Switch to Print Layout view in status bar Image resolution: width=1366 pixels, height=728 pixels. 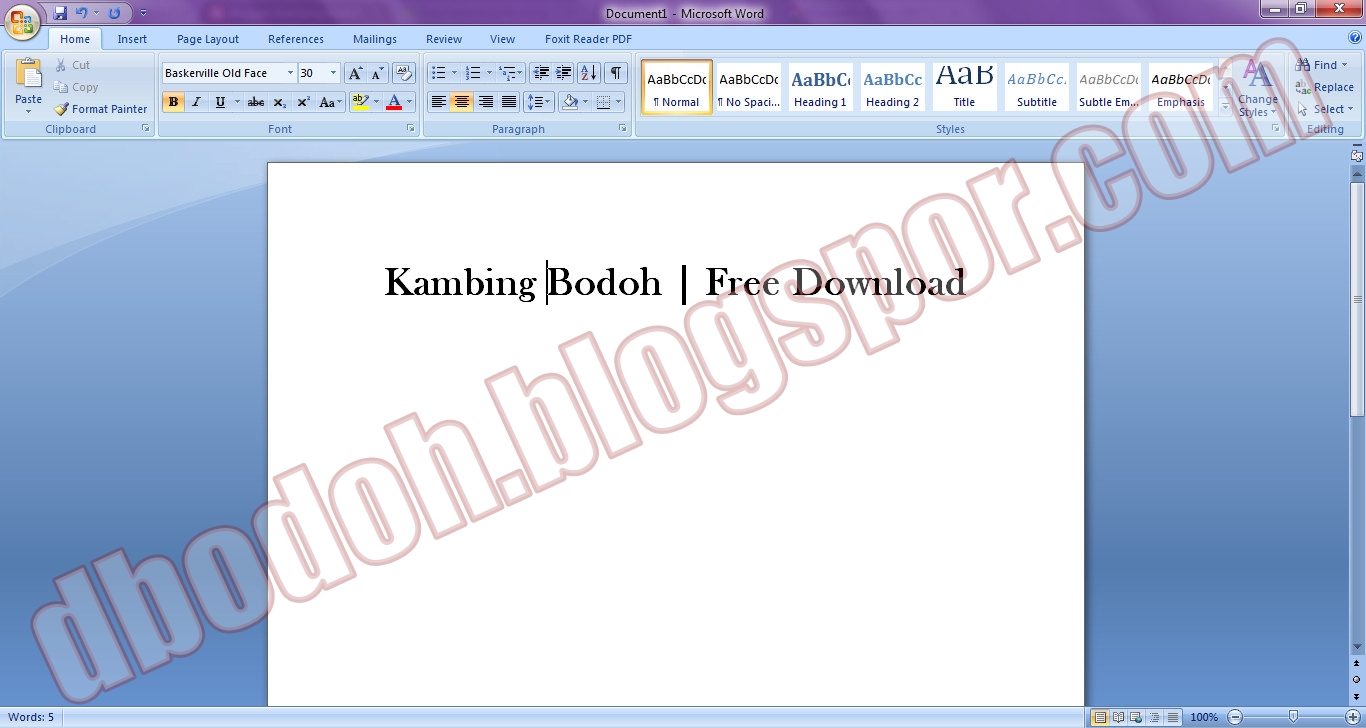click(x=1100, y=717)
